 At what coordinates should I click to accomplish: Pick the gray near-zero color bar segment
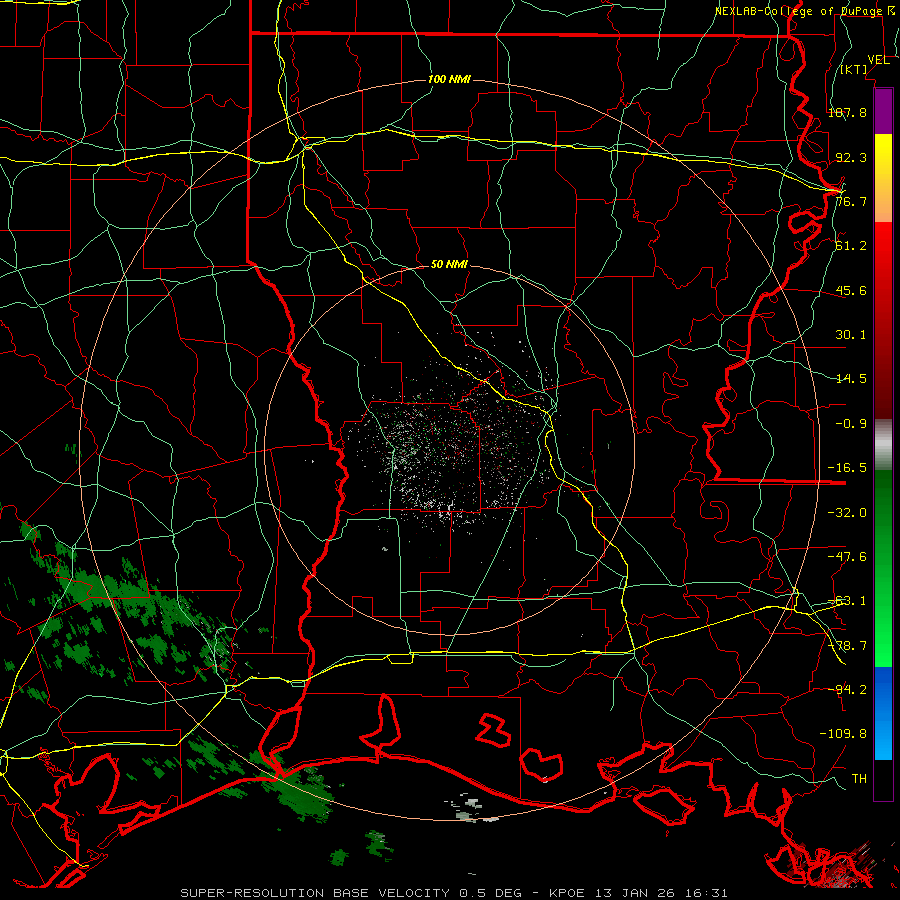pyautogui.click(x=883, y=444)
